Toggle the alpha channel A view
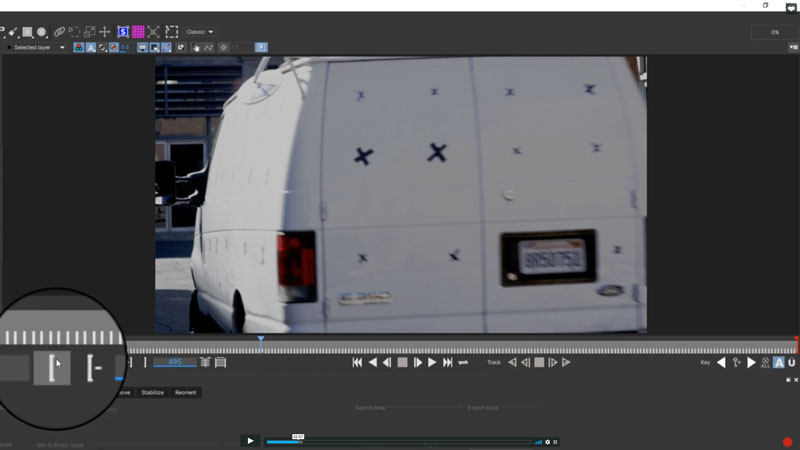 (x=91, y=47)
